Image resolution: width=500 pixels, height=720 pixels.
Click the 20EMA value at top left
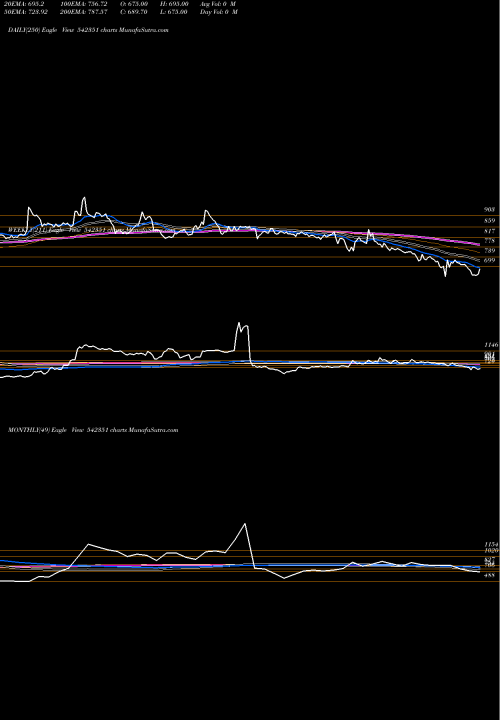click(24, 4)
